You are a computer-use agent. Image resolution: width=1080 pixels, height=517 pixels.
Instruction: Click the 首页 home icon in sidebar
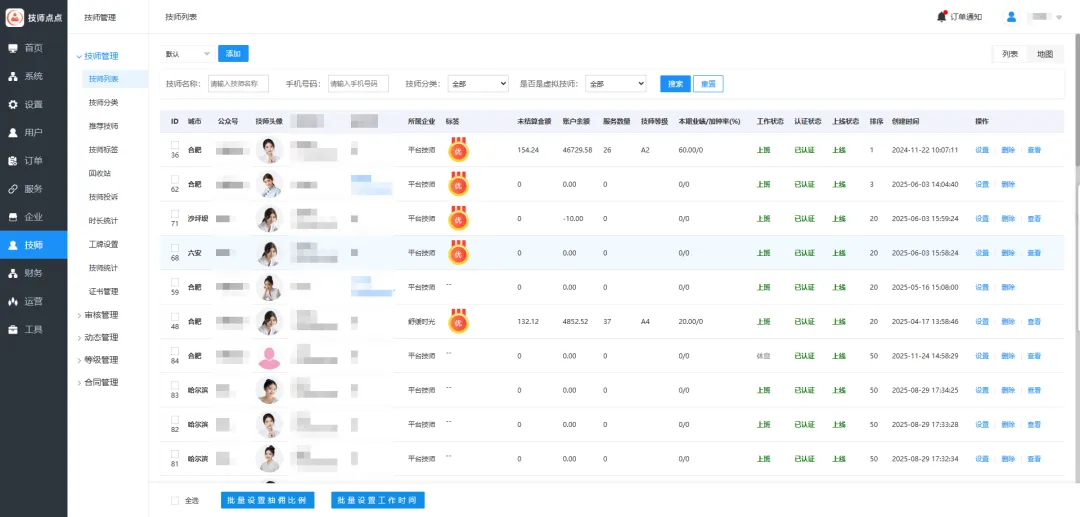[x=13, y=48]
